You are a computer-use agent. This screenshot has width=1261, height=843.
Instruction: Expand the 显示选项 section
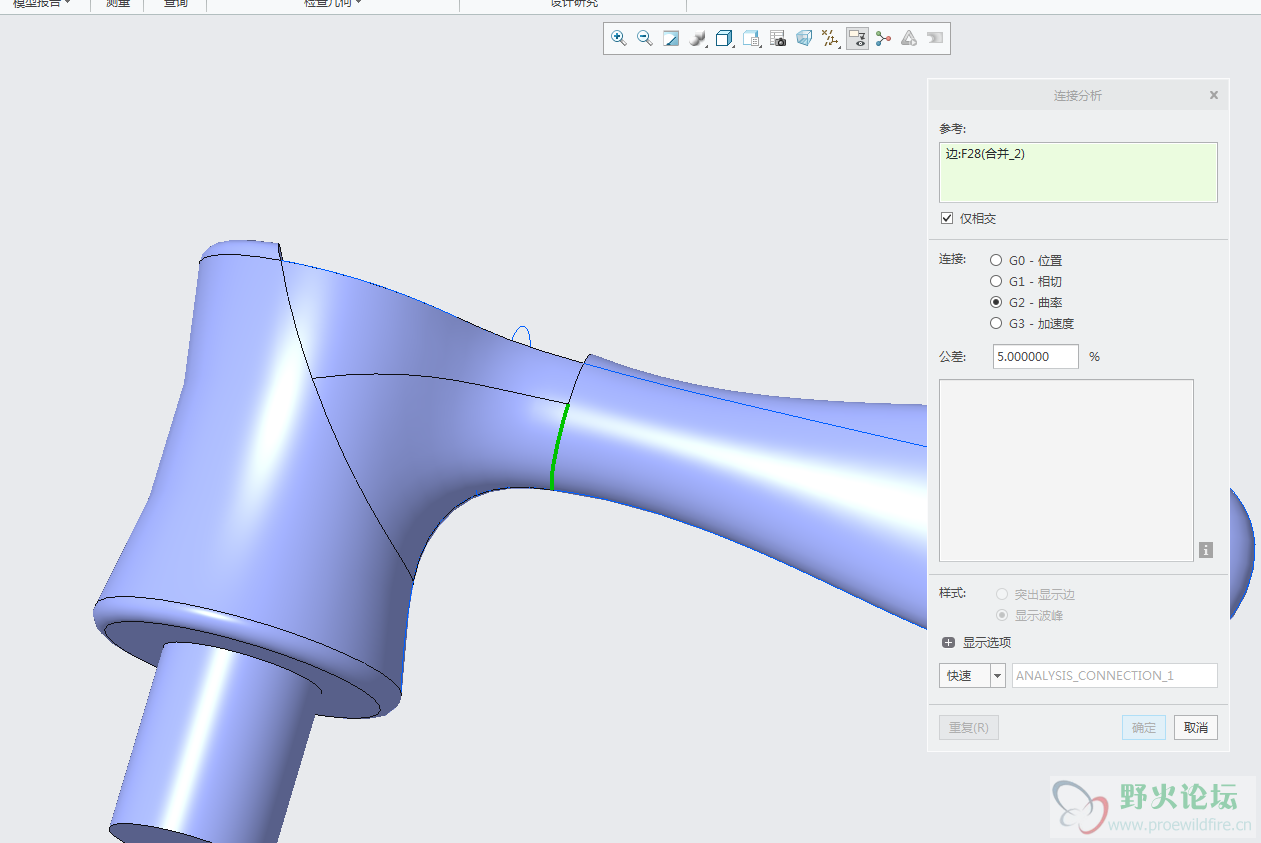[x=948, y=642]
